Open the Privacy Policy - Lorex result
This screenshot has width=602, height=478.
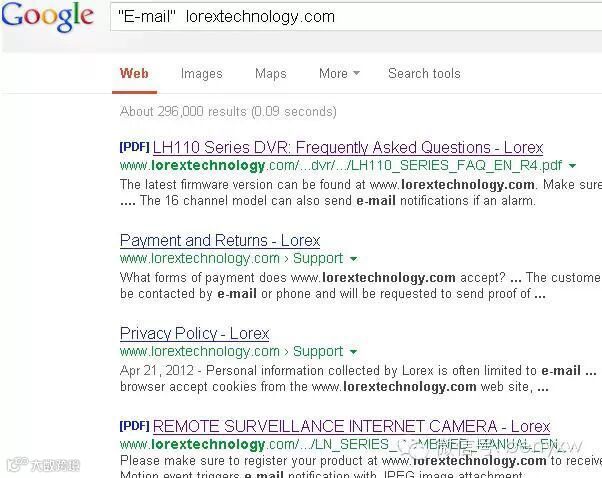pyautogui.click(x=195, y=334)
